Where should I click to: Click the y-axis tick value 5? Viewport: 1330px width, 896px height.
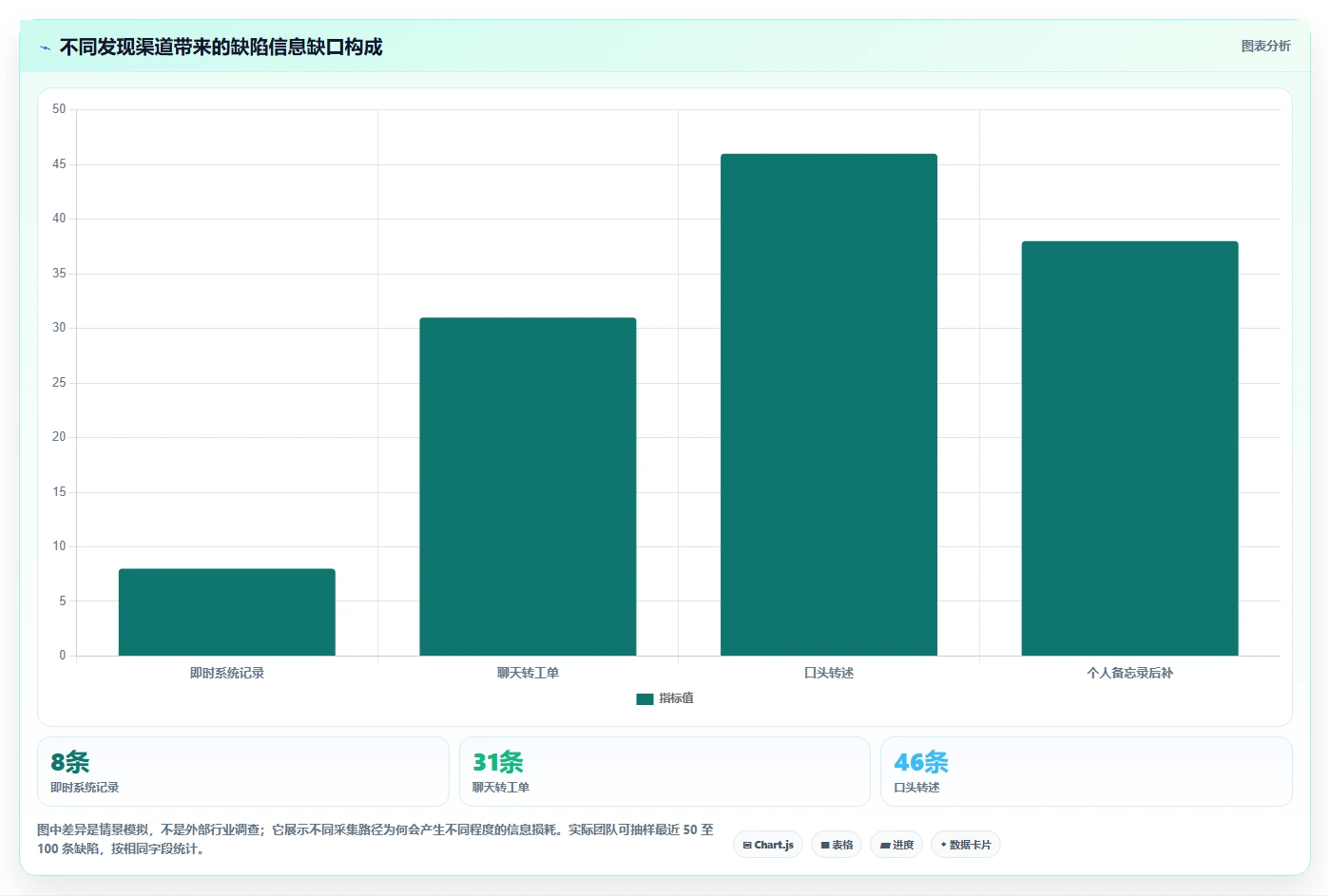pyautogui.click(x=63, y=601)
